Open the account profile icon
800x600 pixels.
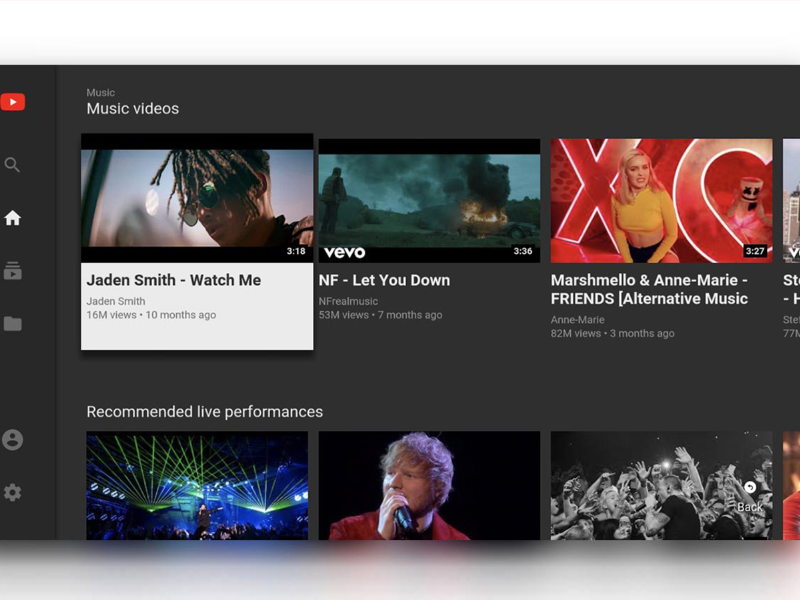pos(13,438)
